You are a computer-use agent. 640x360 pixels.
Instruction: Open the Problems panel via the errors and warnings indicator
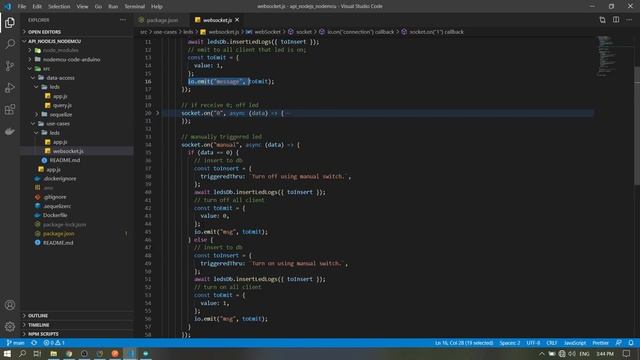coord(54,343)
